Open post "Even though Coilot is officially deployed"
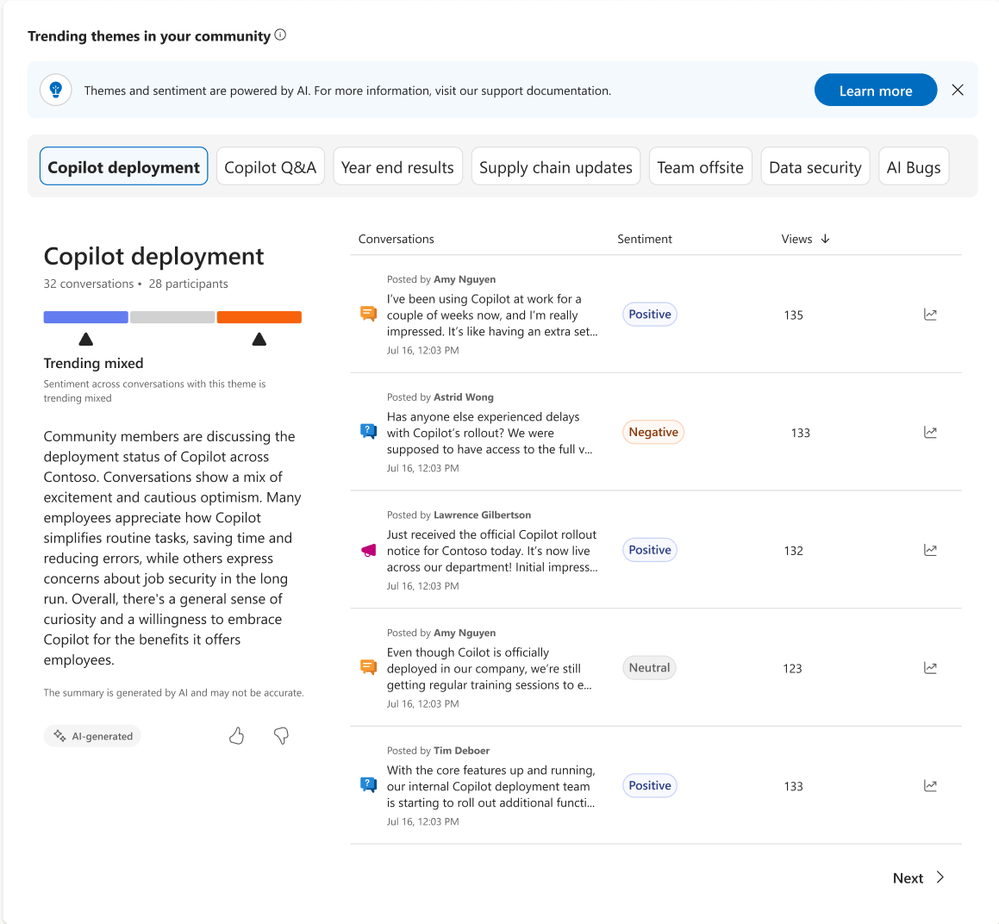Viewport: 999px width, 924px height. [x=489, y=668]
